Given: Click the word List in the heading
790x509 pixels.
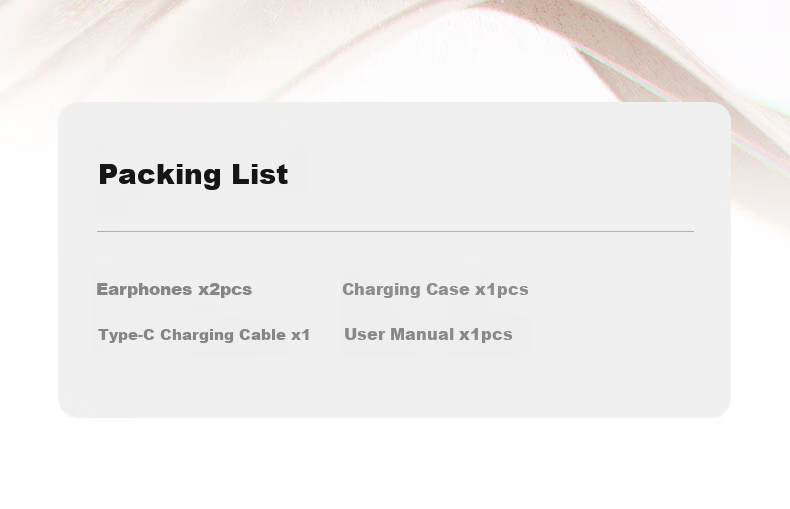Looking at the screenshot, I should coord(259,174).
